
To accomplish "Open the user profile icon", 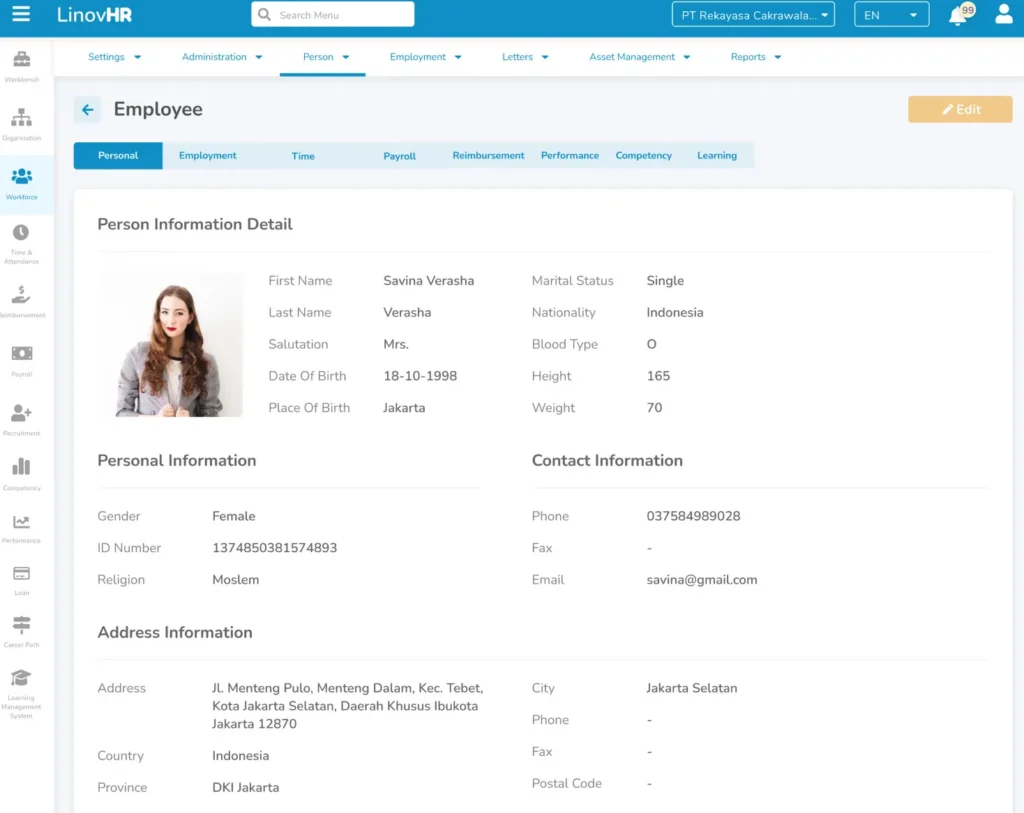I will point(1003,15).
